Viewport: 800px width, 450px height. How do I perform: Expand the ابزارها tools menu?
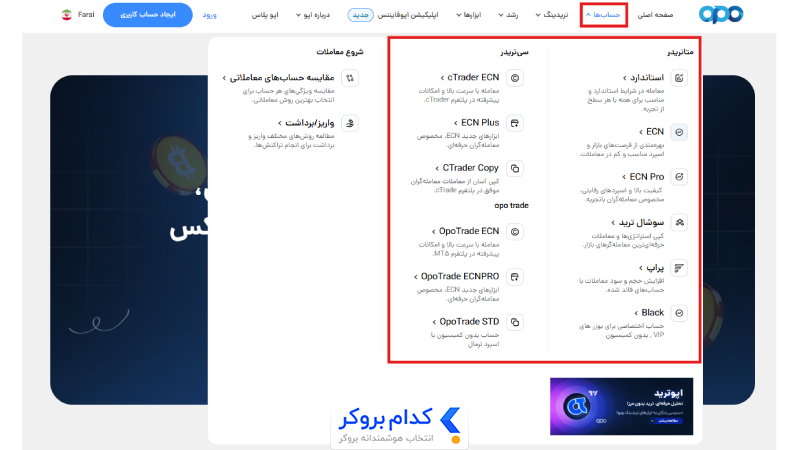pos(468,15)
